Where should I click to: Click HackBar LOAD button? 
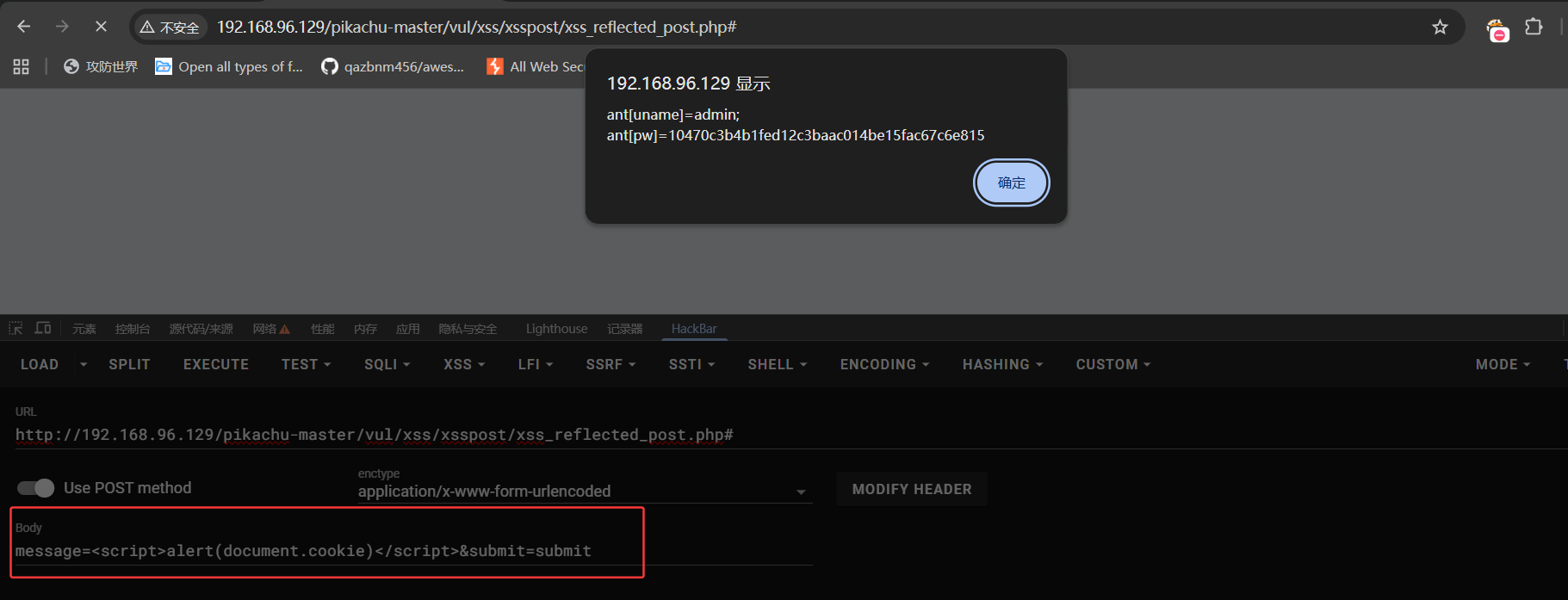pyautogui.click(x=40, y=364)
